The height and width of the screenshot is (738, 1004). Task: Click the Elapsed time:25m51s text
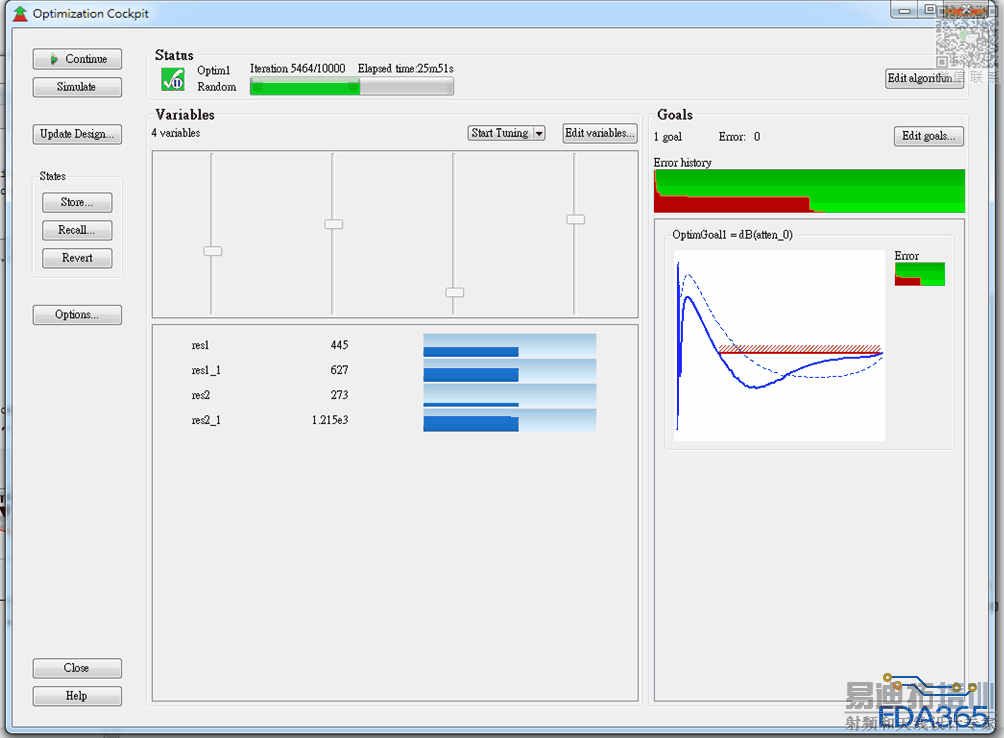coord(406,68)
